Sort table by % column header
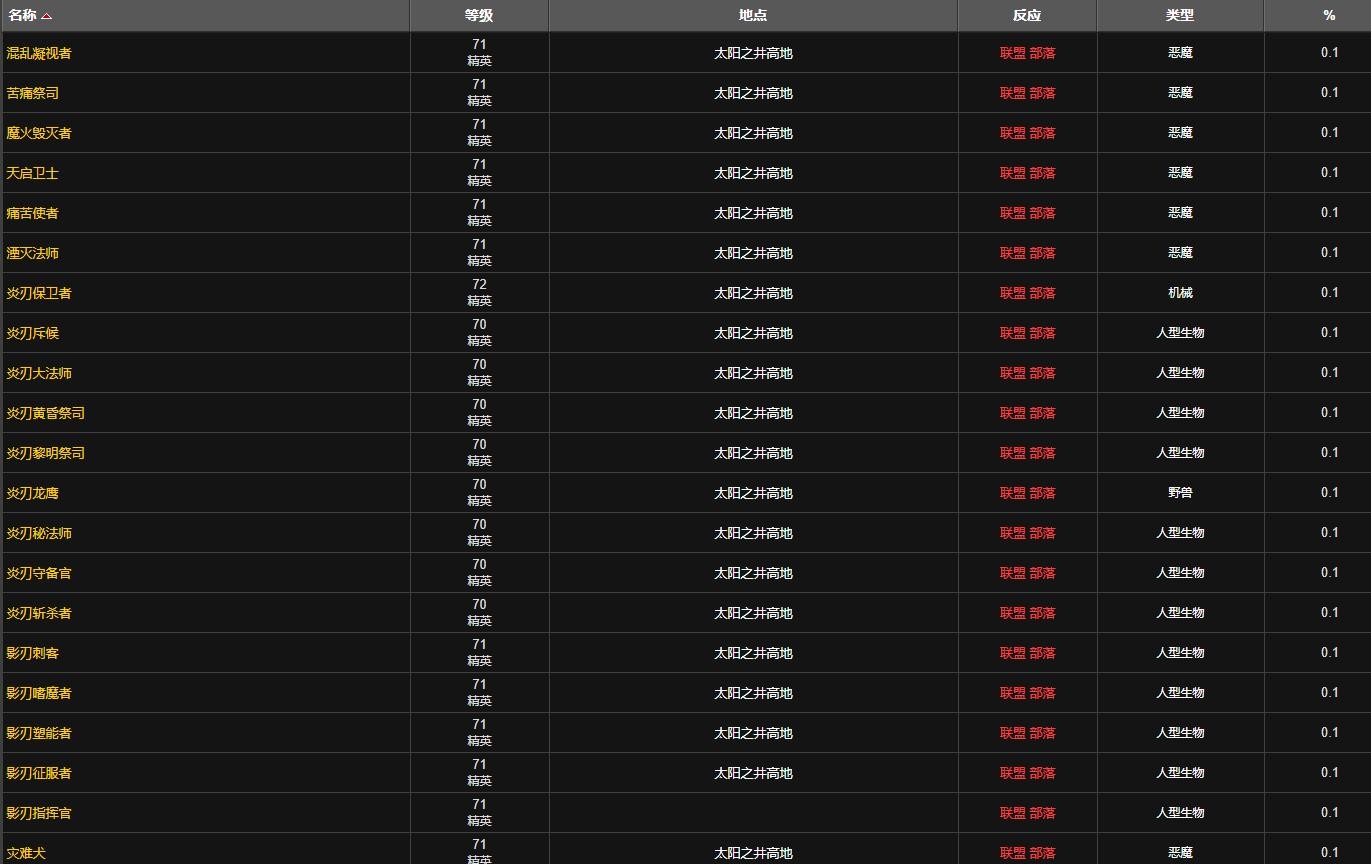 1329,15
